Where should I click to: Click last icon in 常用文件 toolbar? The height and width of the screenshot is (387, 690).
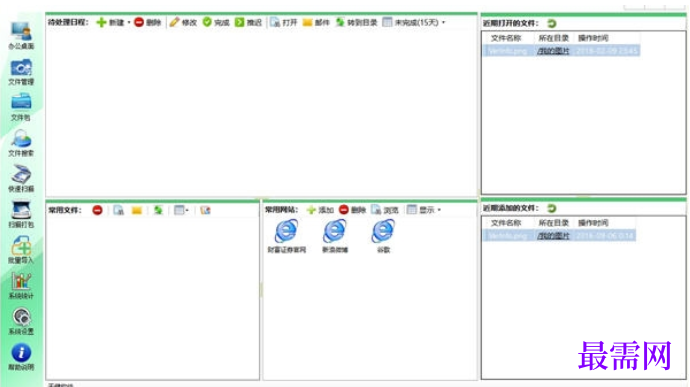pyautogui.click(x=205, y=210)
